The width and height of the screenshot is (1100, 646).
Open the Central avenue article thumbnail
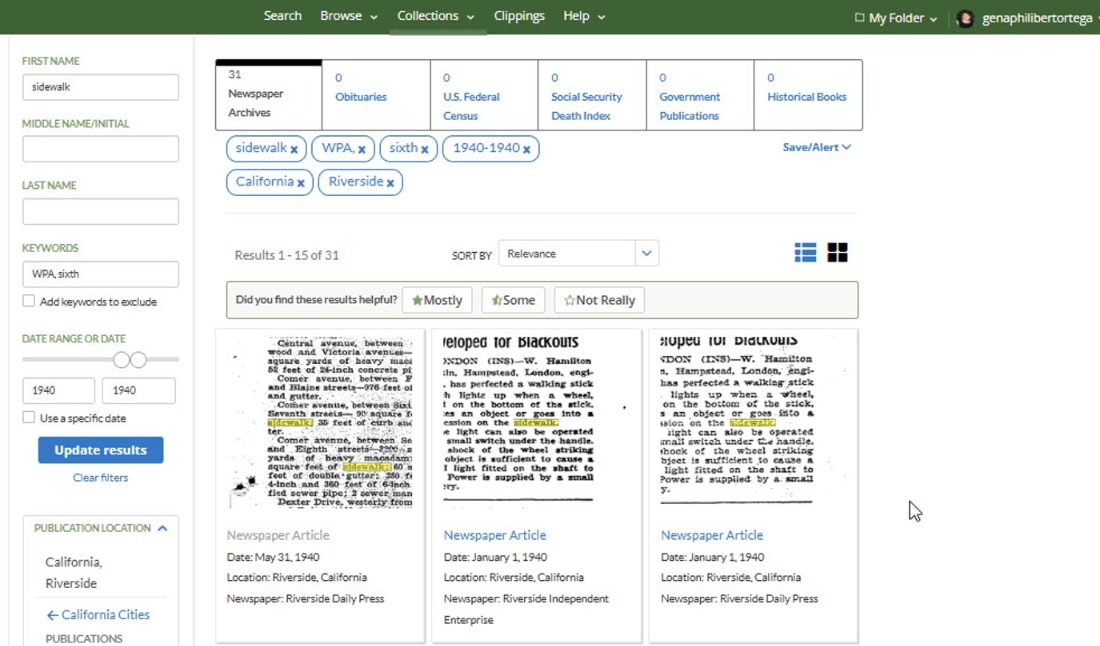[x=321, y=422]
